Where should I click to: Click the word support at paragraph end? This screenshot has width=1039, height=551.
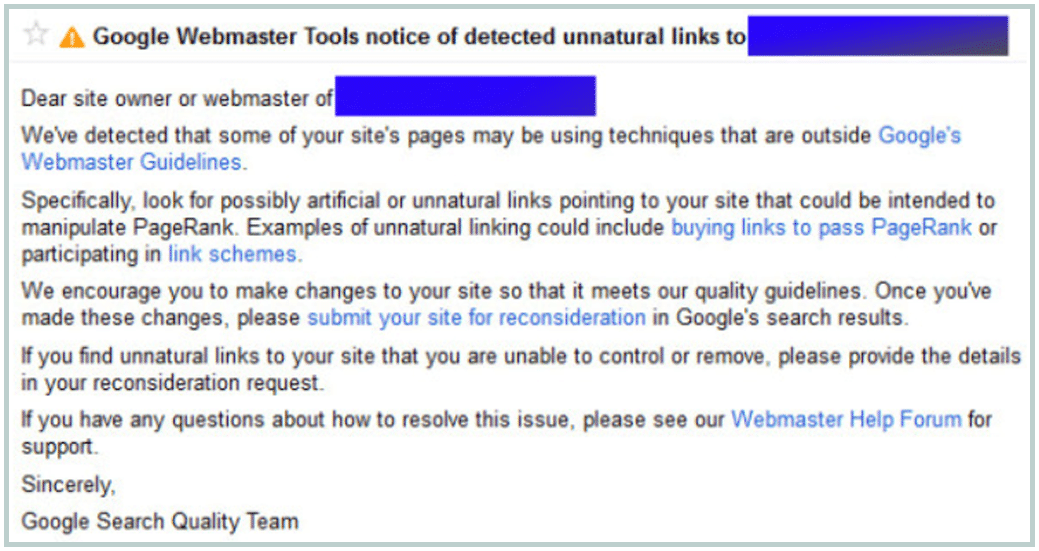pyautogui.click(x=58, y=447)
